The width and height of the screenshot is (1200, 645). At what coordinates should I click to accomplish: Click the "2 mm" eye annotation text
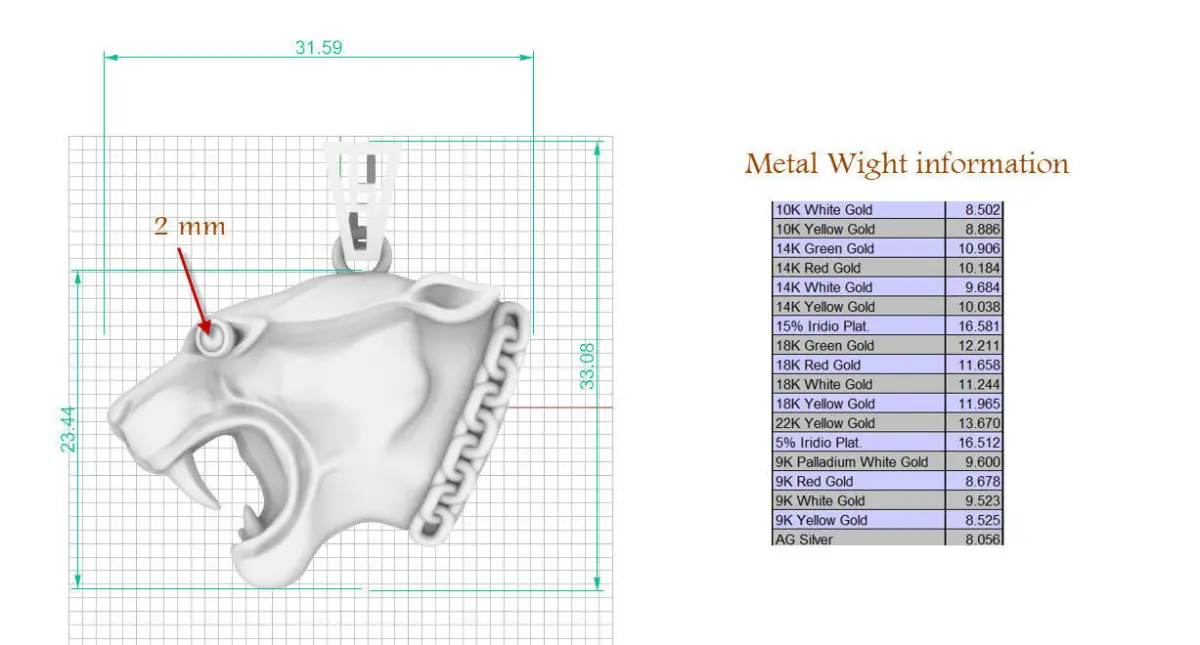coord(190,226)
